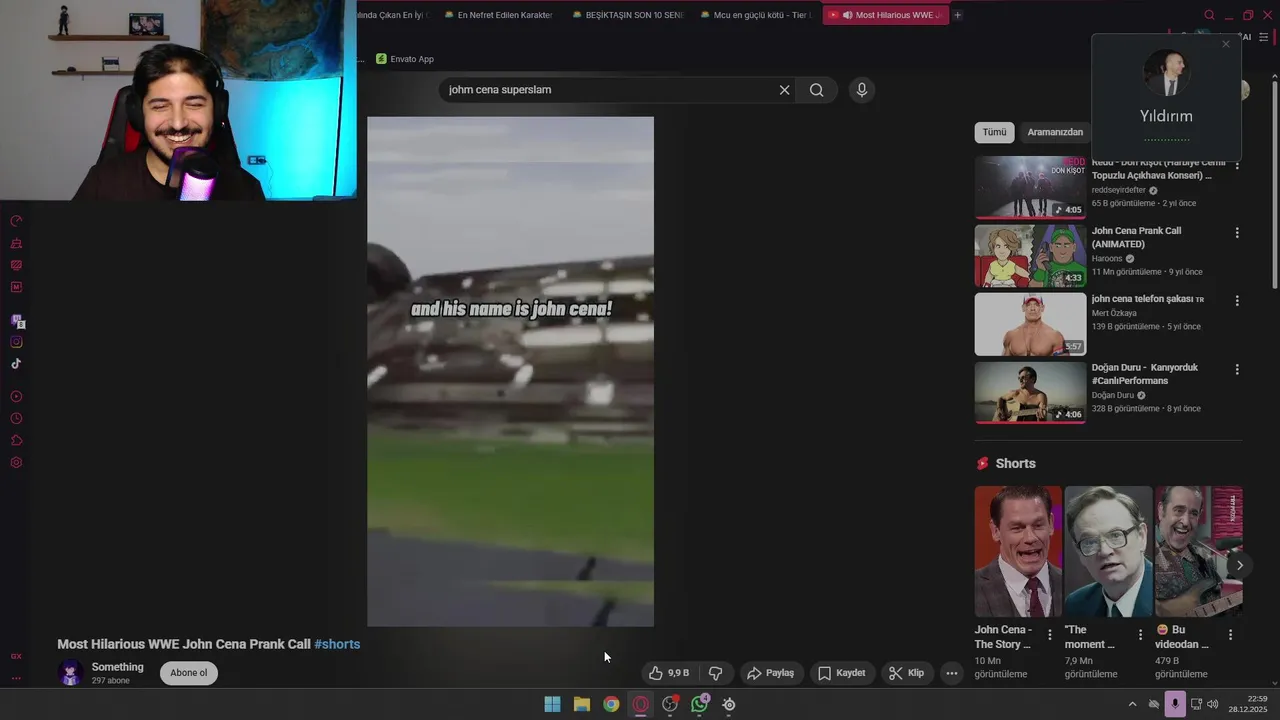
Task: Open the 'Mert Özkaya' channel name
Action: (x=1114, y=313)
